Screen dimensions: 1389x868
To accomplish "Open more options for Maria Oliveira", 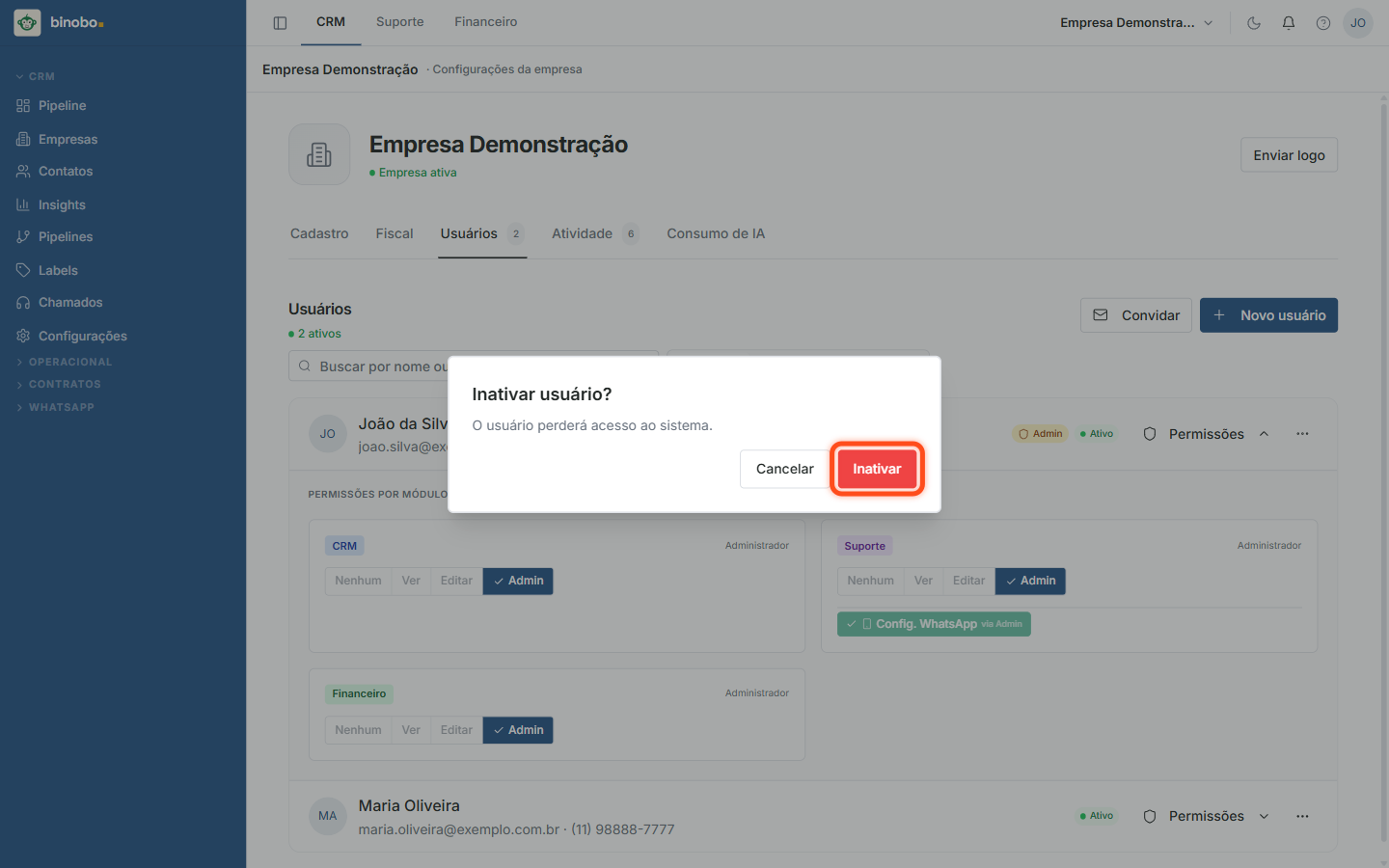I will point(1302,816).
